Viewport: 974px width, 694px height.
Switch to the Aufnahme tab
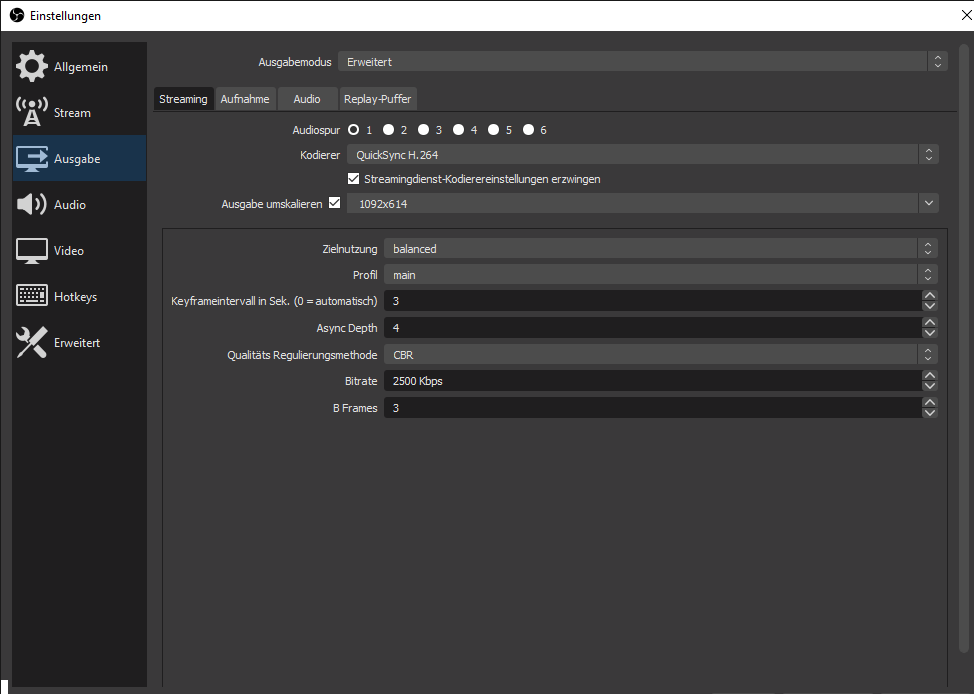click(245, 99)
